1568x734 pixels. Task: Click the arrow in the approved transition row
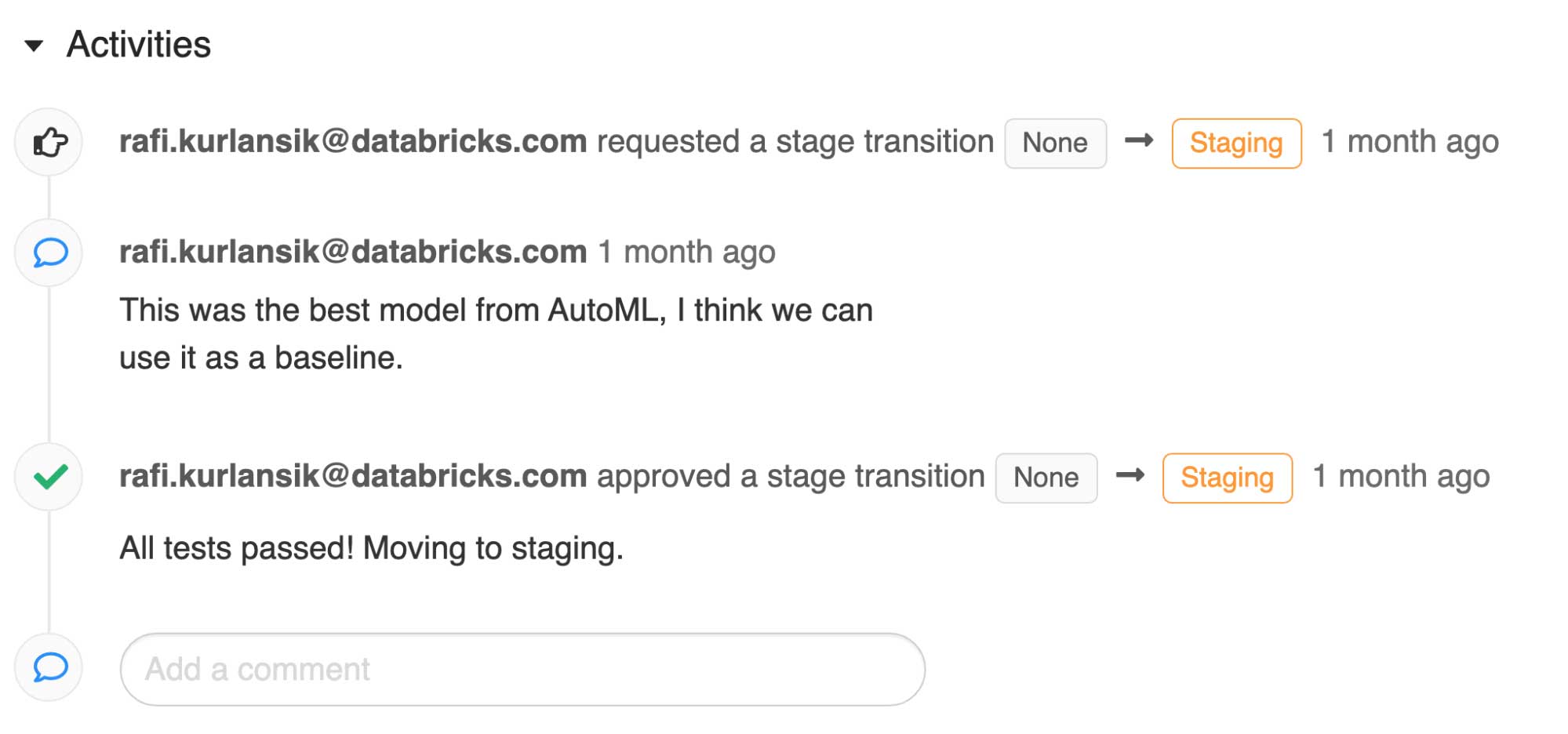click(x=1130, y=475)
